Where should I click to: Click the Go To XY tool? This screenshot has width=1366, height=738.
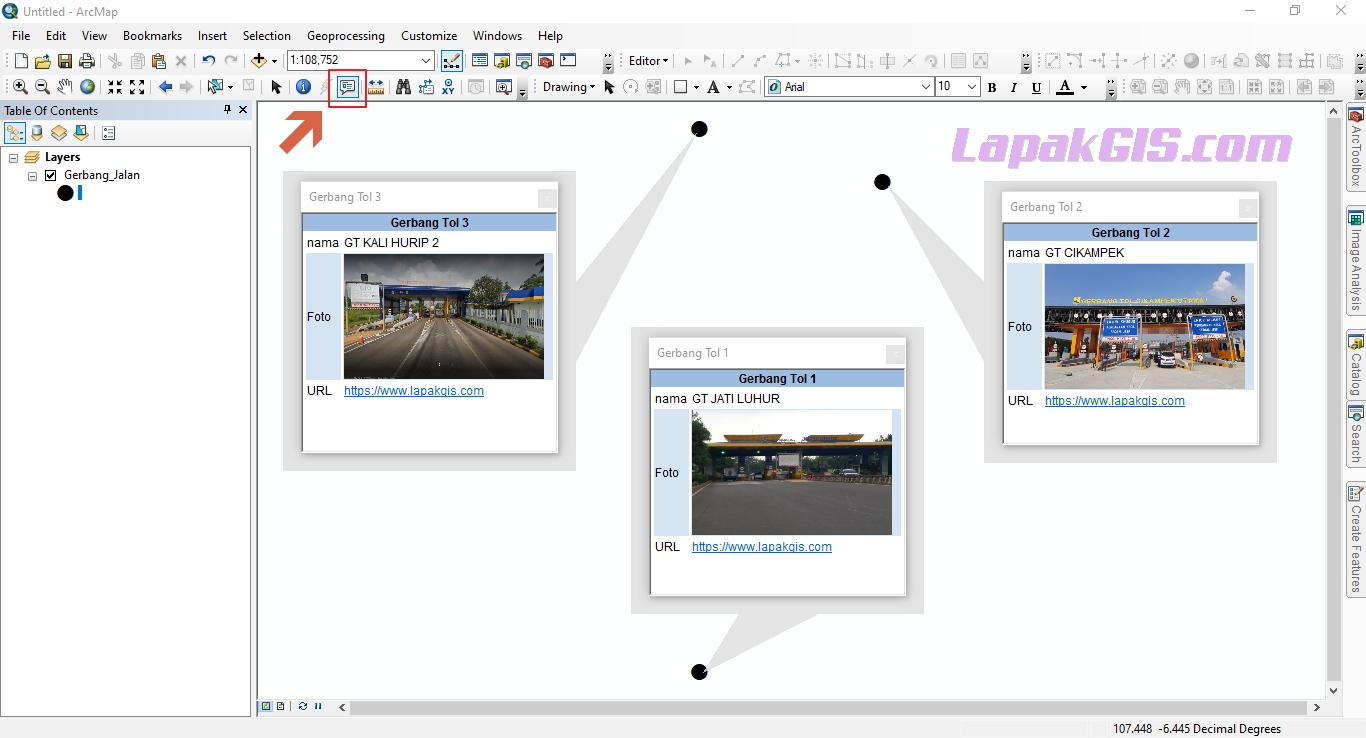click(x=448, y=86)
